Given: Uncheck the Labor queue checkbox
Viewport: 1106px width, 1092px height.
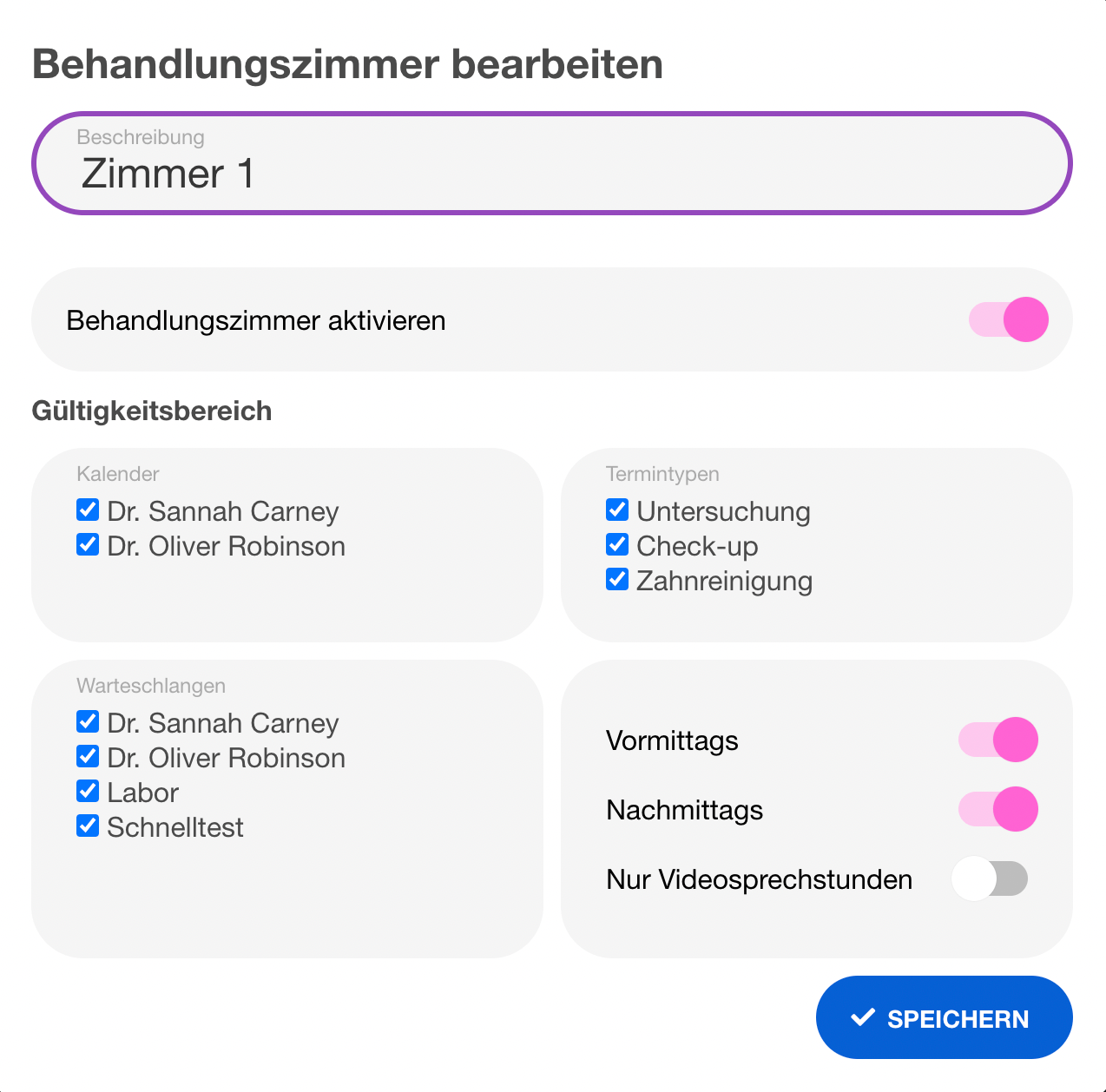Looking at the screenshot, I should [x=88, y=791].
